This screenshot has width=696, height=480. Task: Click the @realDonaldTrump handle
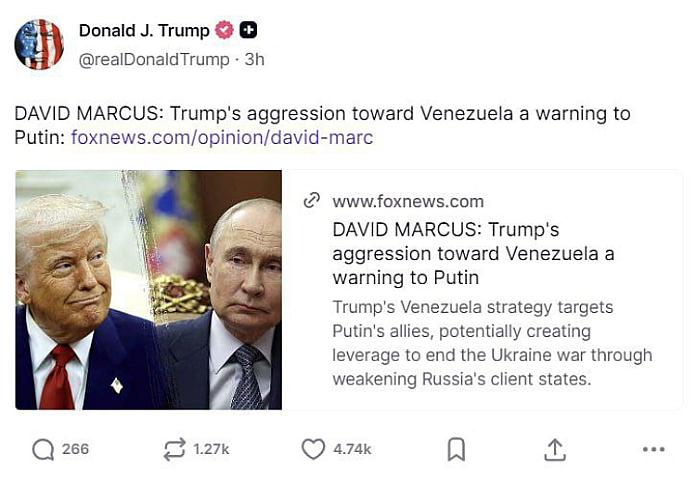coord(154,60)
